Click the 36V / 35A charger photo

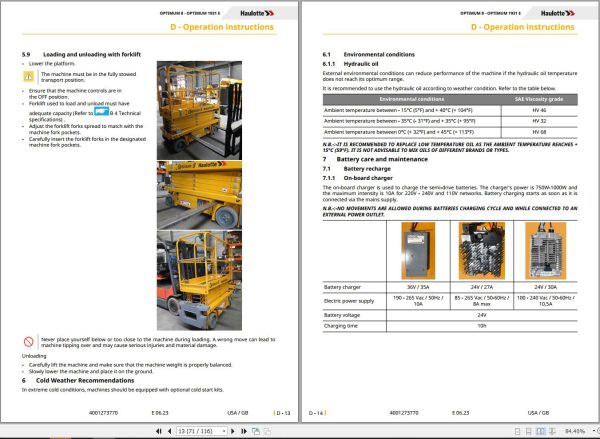(x=418, y=251)
